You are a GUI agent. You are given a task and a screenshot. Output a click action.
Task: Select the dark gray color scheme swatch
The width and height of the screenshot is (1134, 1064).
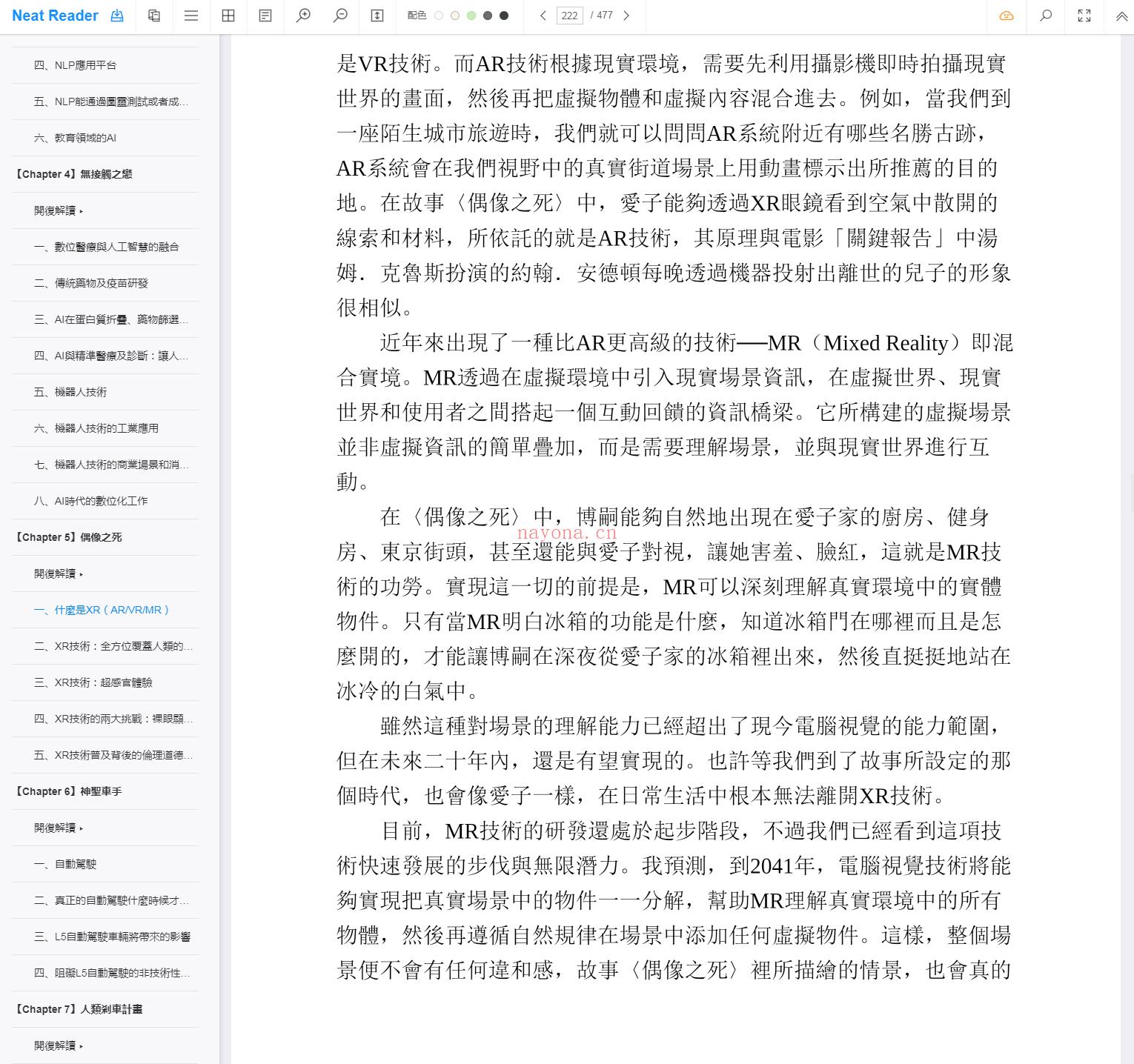click(x=488, y=16)
